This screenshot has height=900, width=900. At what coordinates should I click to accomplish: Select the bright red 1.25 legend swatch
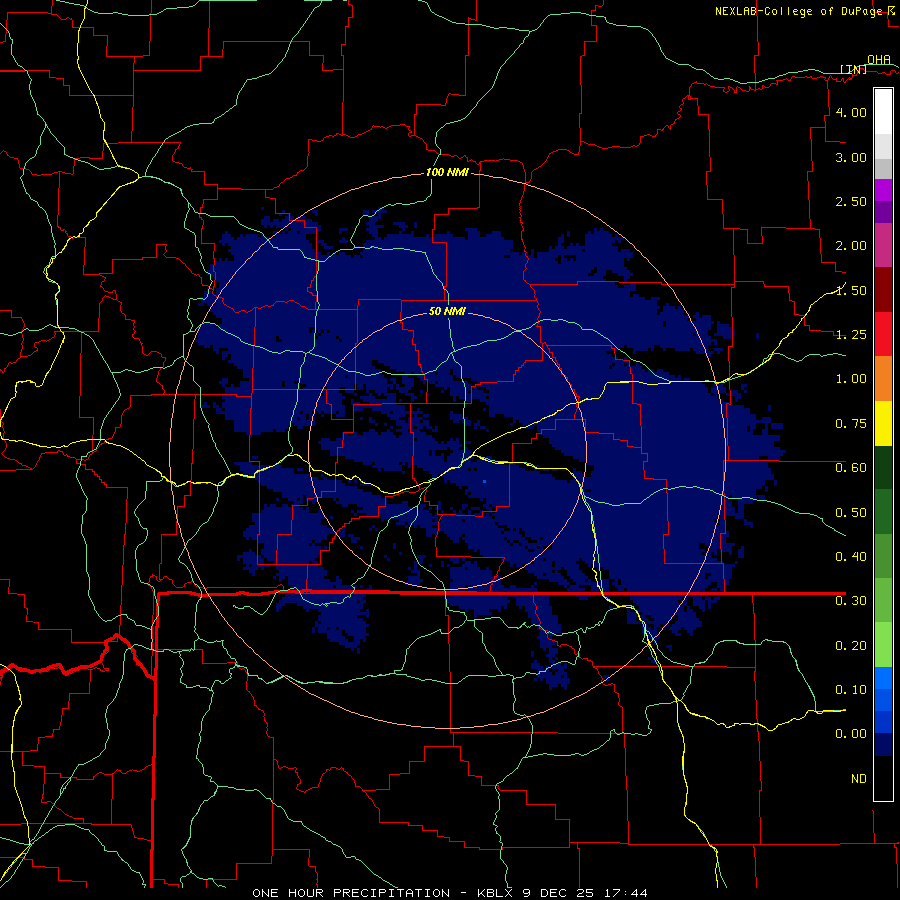coord(883,334)
